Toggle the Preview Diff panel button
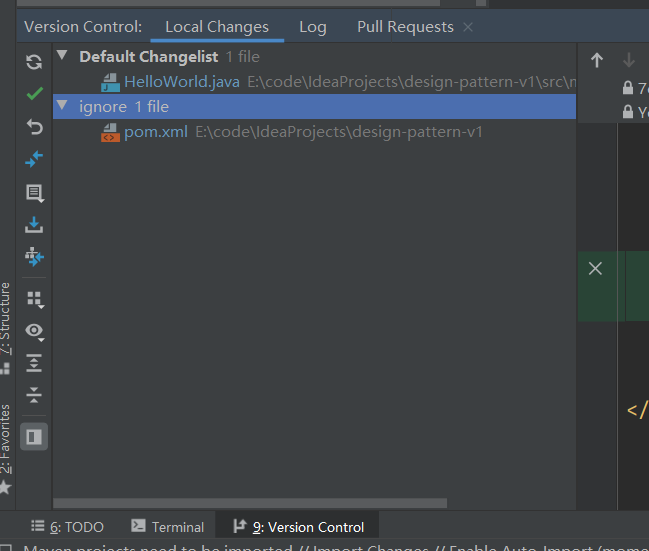The height and width of the screenshot is (551, 649). coord(34,436)
